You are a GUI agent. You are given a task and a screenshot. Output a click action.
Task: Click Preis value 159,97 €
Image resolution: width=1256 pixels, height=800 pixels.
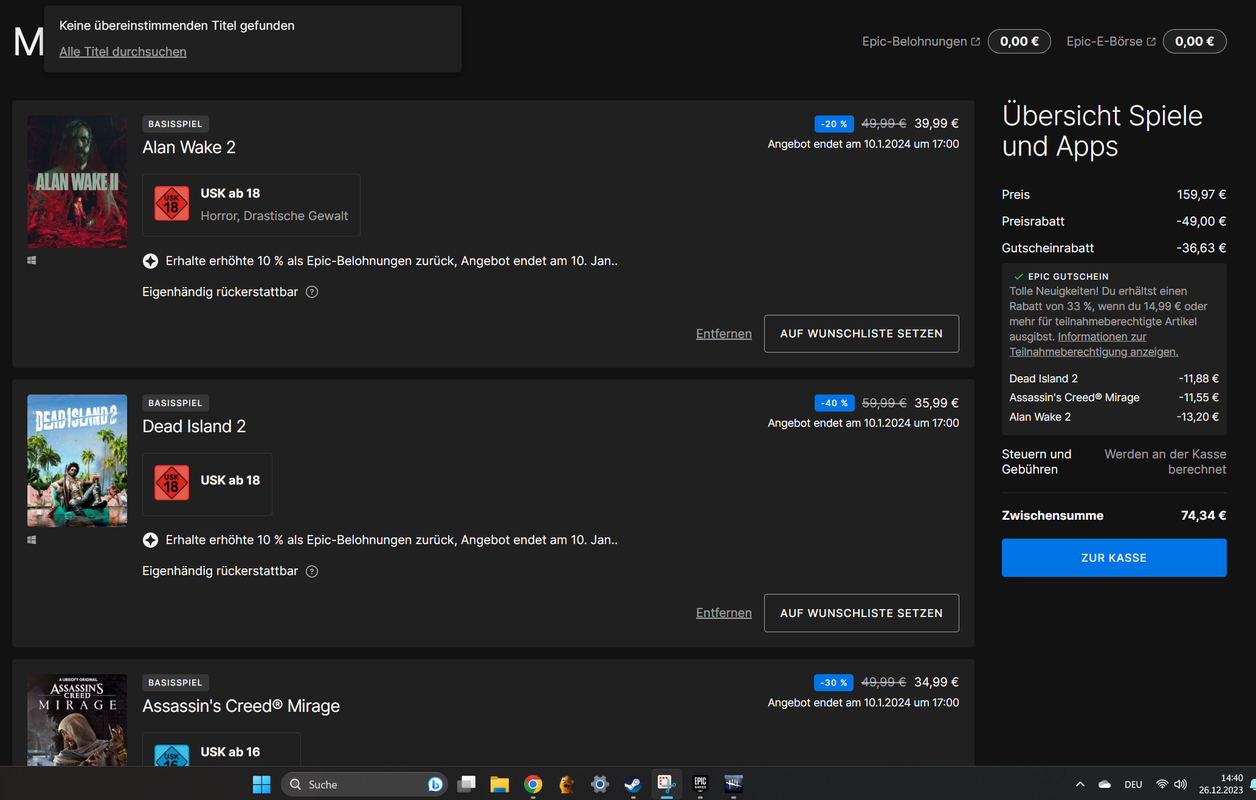tap(1202, 195)
